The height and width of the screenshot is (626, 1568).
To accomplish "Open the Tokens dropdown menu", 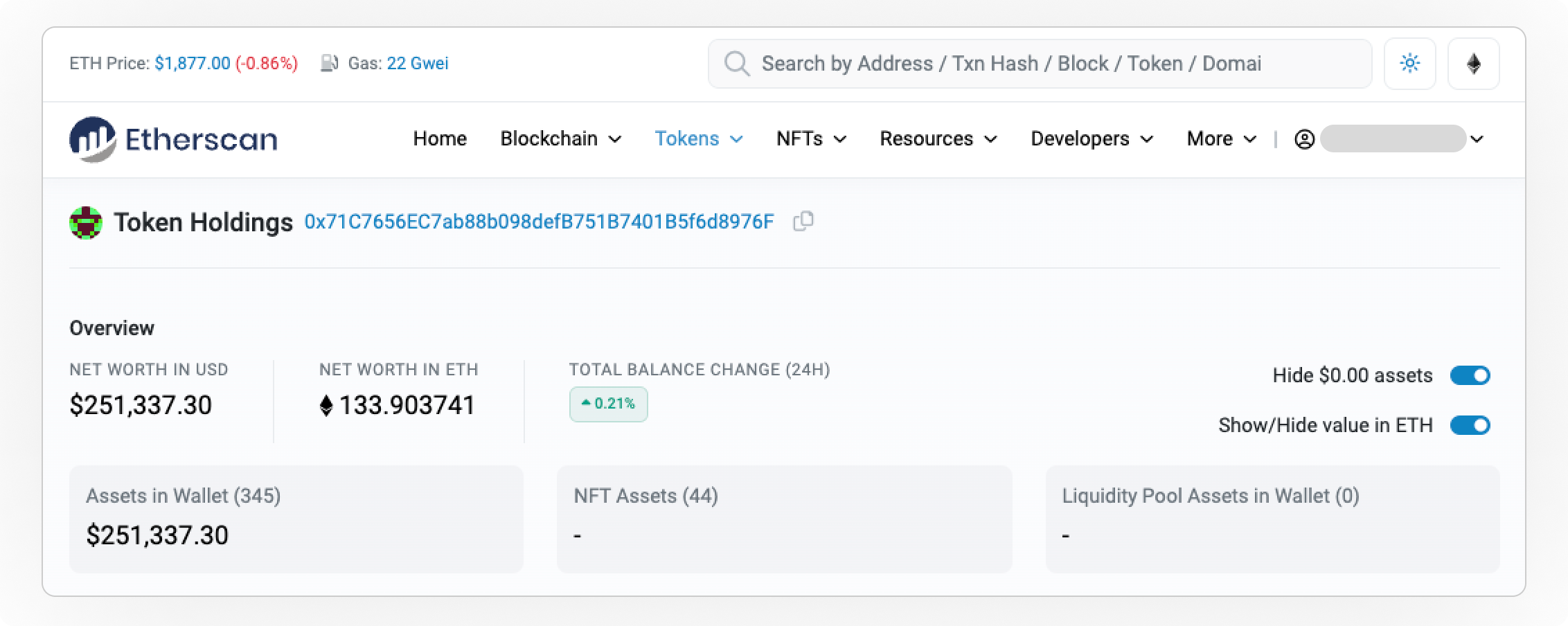I will click(698, 139).
